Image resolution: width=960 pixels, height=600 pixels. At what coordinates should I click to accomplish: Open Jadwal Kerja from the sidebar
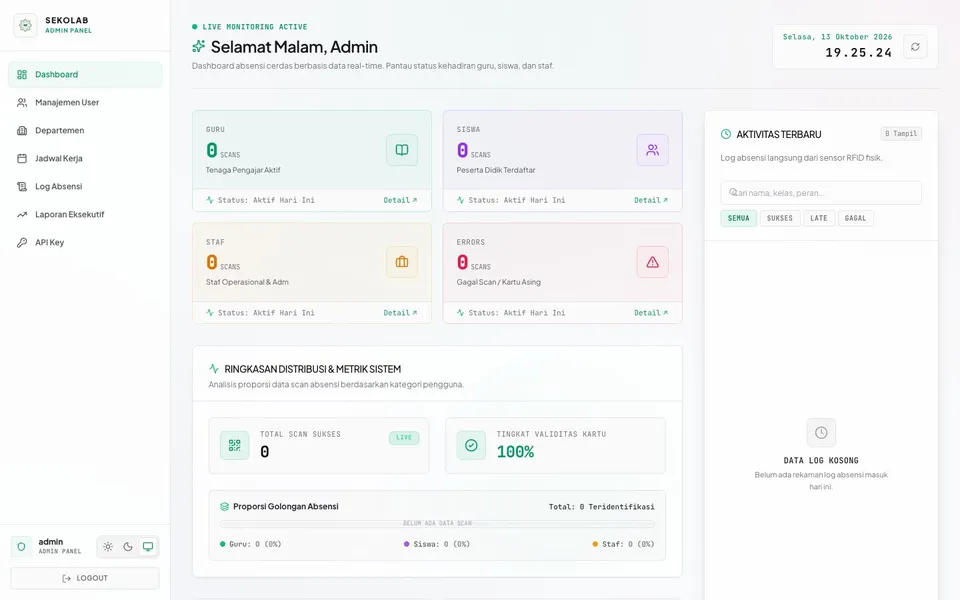coord(85,159)
